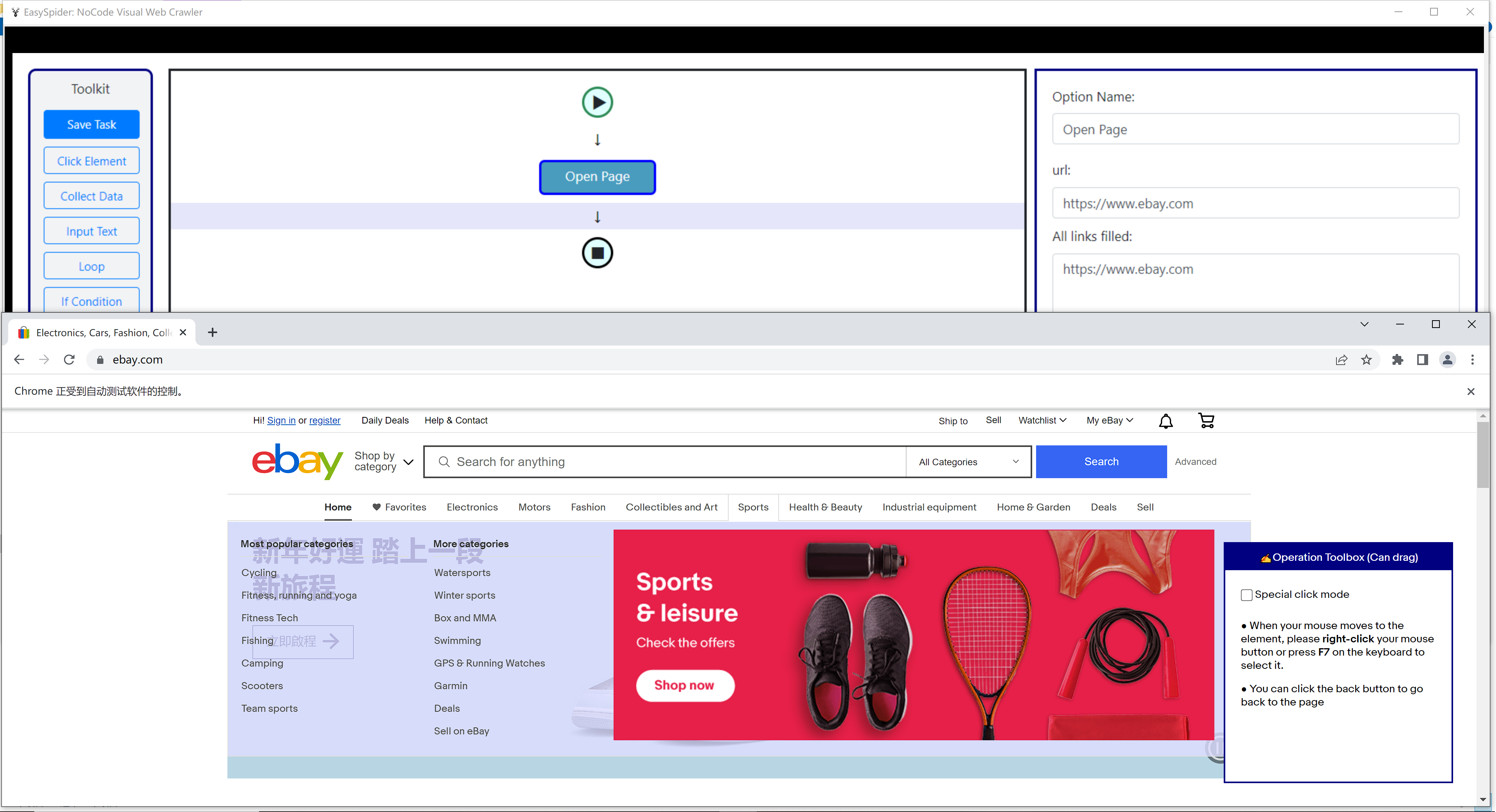
Task: Open Collectibles and Art tab
Action: tap(671, 507)
